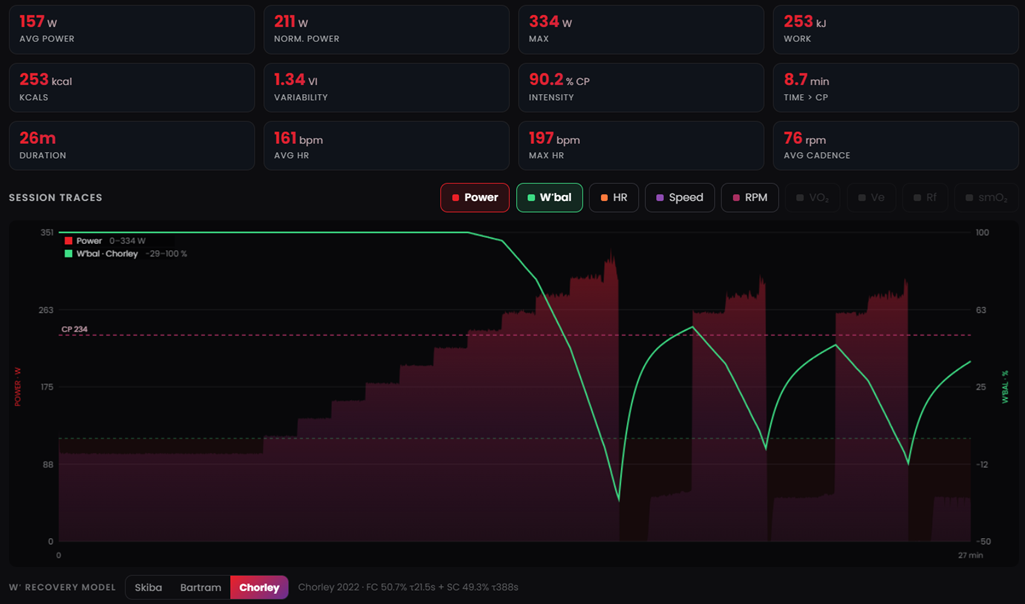Click the green W'bal Chorley legend swatch
Image resolution: width=1025 pixels, height=604 pixels.
pos(69,254)
